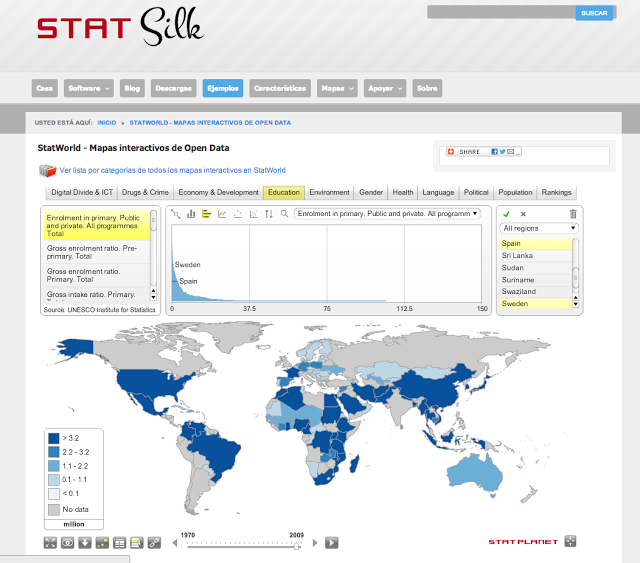Open the Descargas nav item
The height and width of the screenshot is (563, 640).
click(x=173, y=88)
